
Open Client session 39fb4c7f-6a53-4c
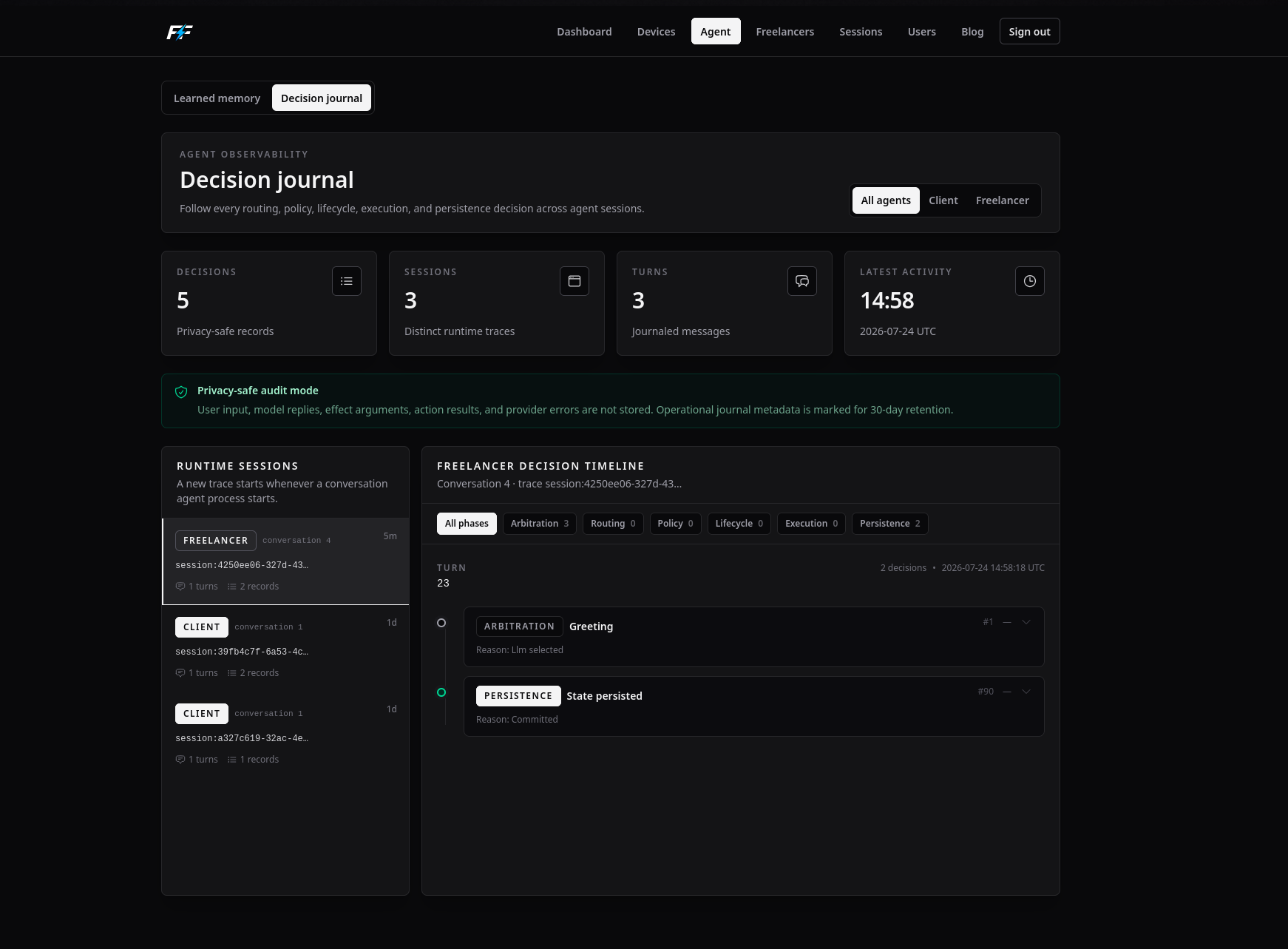[x=285, y=648]
